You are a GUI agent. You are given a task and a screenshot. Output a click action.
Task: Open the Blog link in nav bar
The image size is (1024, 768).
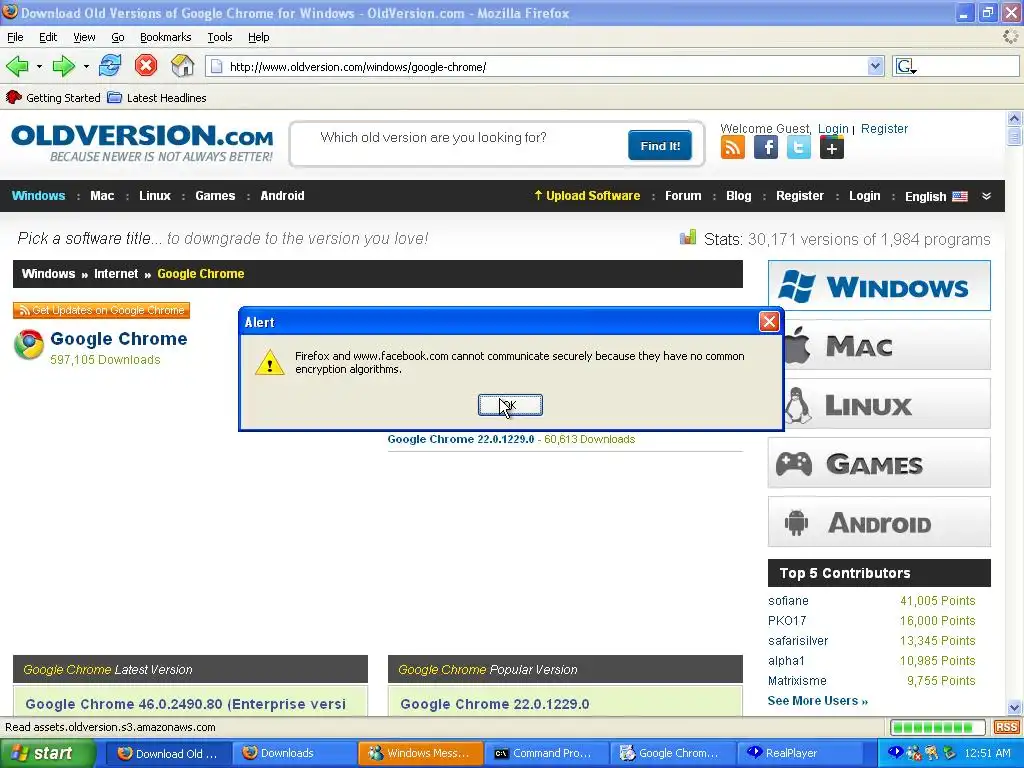click(739, 196)
